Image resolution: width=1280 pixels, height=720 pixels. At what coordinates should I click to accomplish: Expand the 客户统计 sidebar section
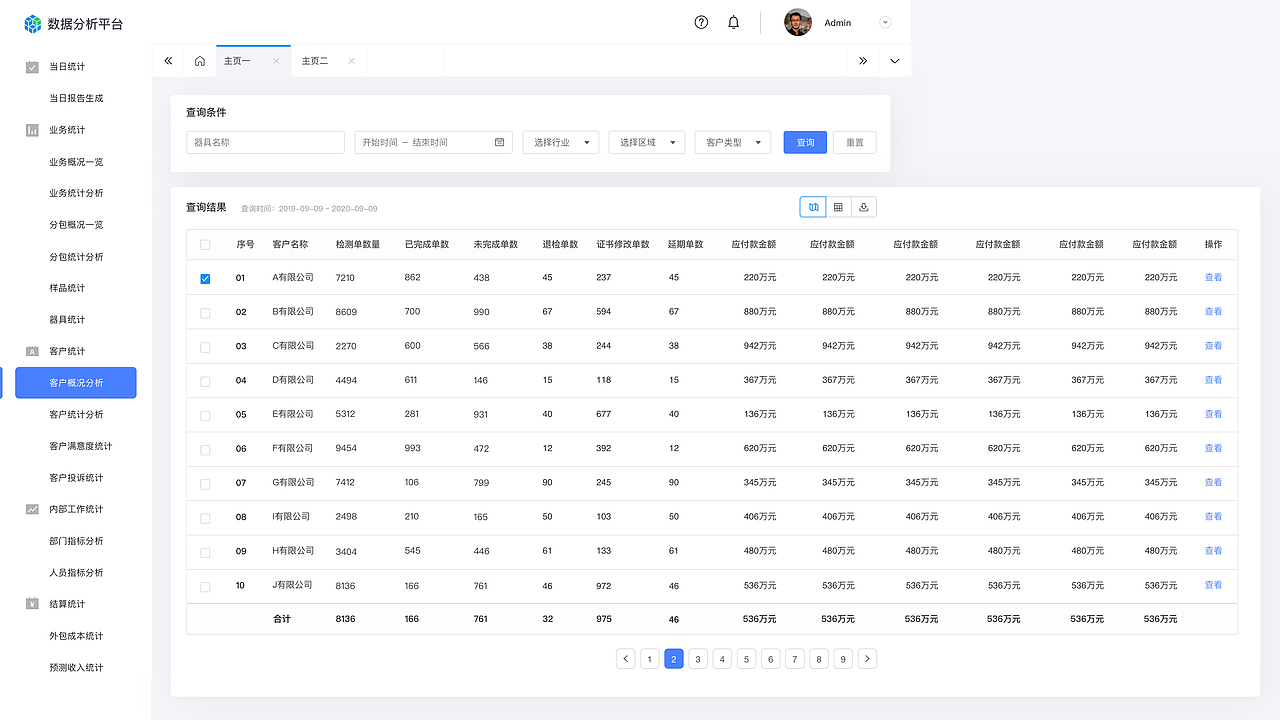pyautogui.click(x=67, y=351)
